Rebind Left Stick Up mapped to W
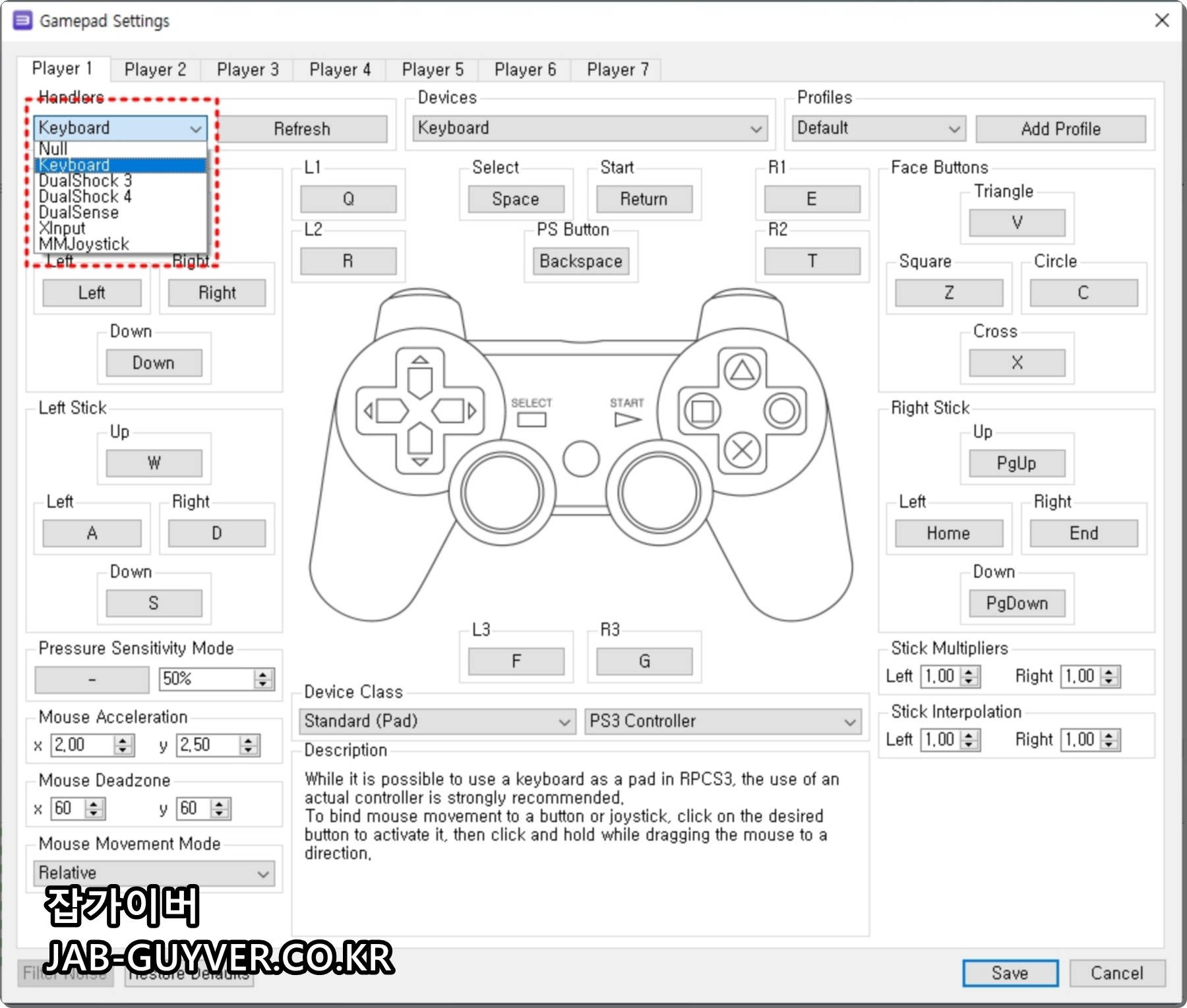1187x1008 pixels. [154, 463]
